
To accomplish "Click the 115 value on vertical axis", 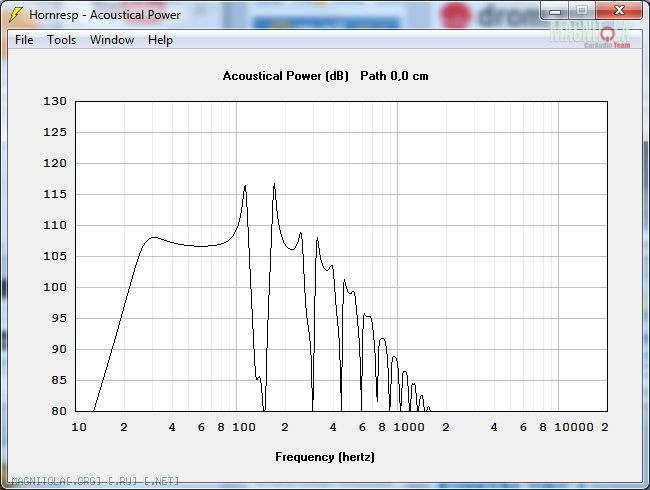I will point(55,194).
